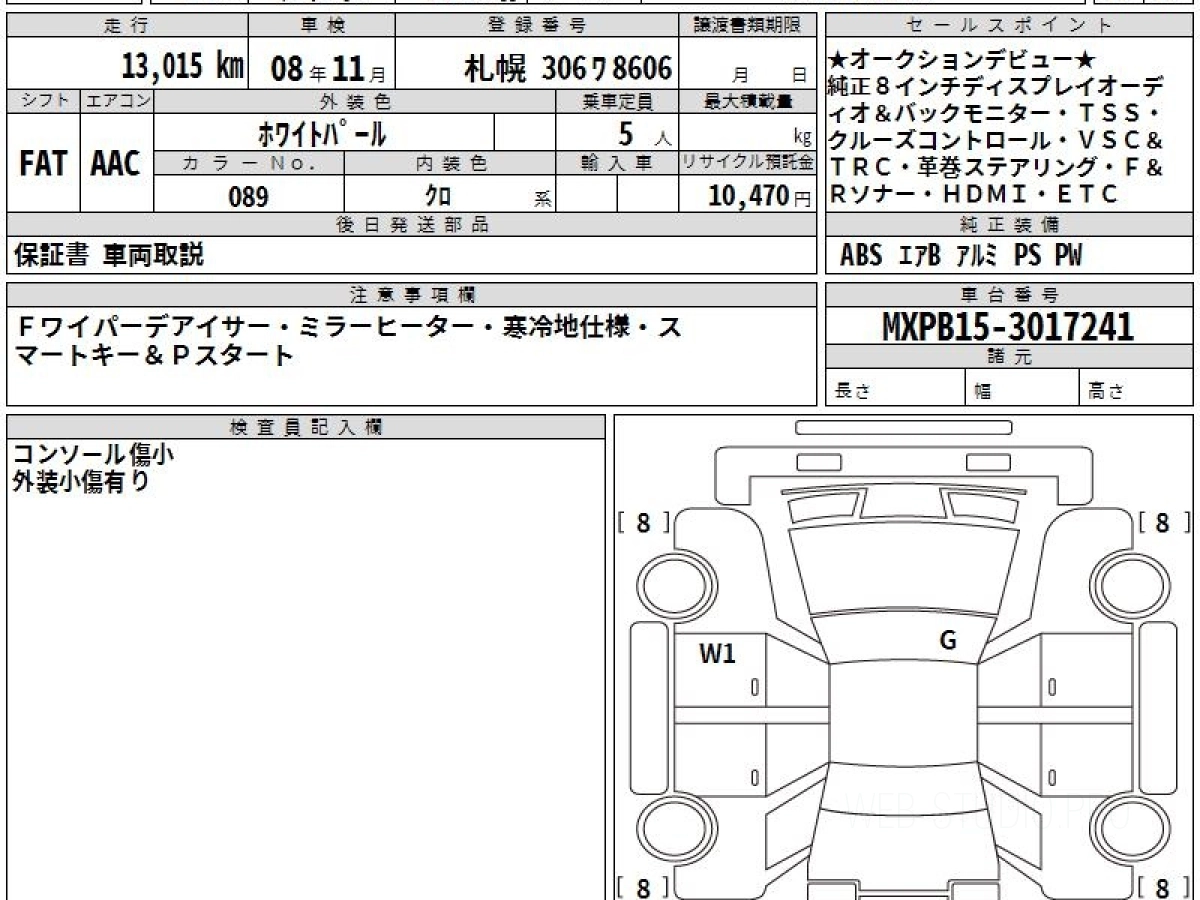Image resolution: width=1200 pixels, height=900 pixels.
Task: Click the 検査員記入欄 header
Action: [306, 427]
